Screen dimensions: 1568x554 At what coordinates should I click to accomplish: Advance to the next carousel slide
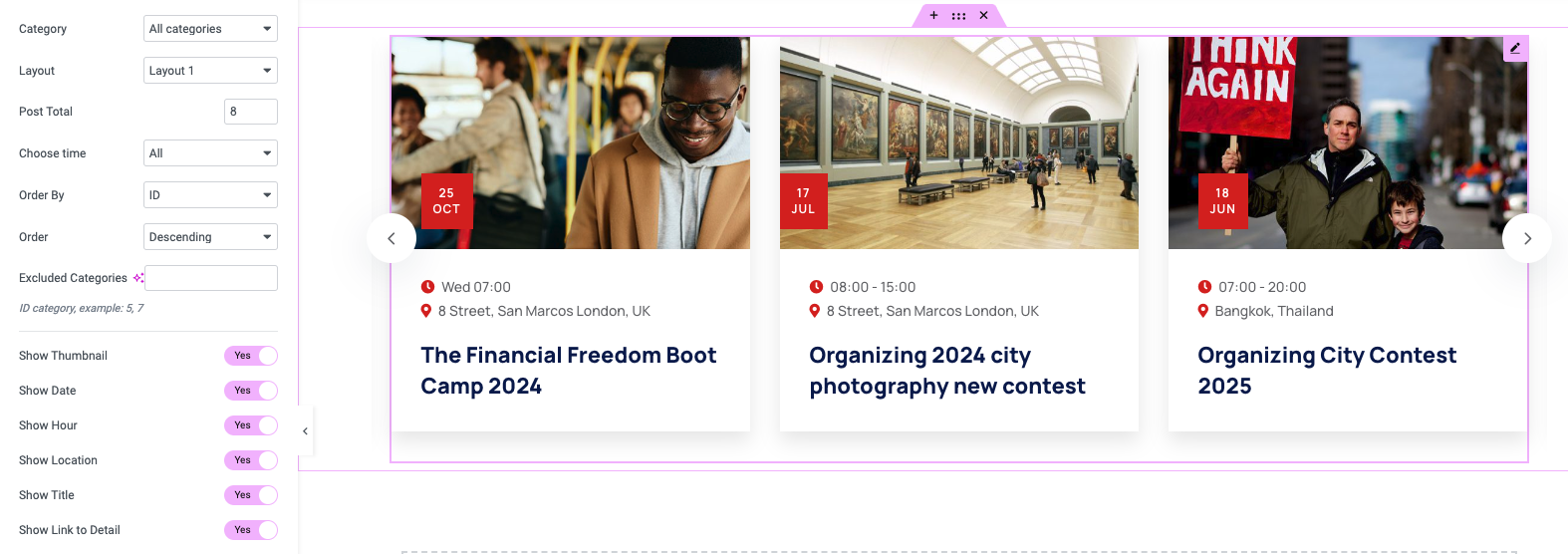pyautogui.click(x=1527, y=238)
